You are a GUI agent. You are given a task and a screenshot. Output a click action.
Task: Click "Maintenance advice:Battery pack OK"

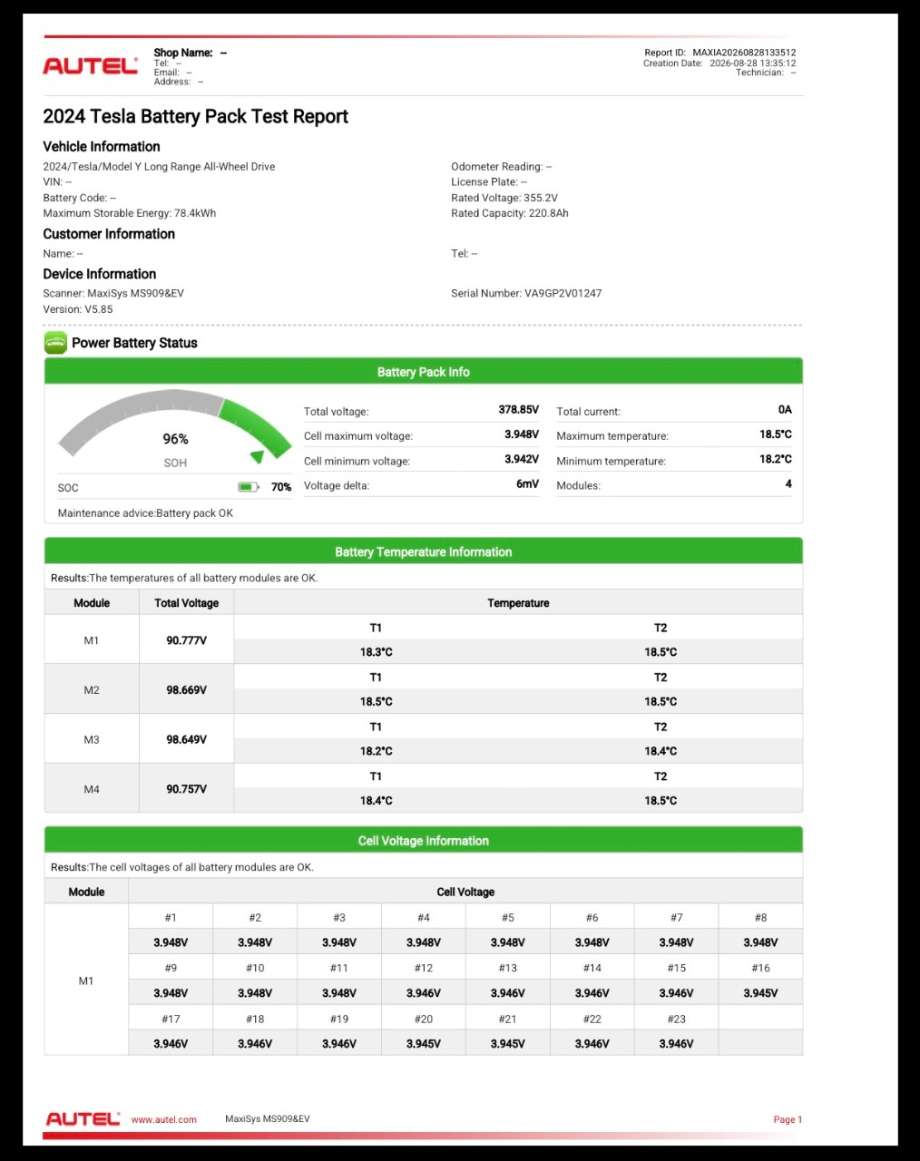145,513
